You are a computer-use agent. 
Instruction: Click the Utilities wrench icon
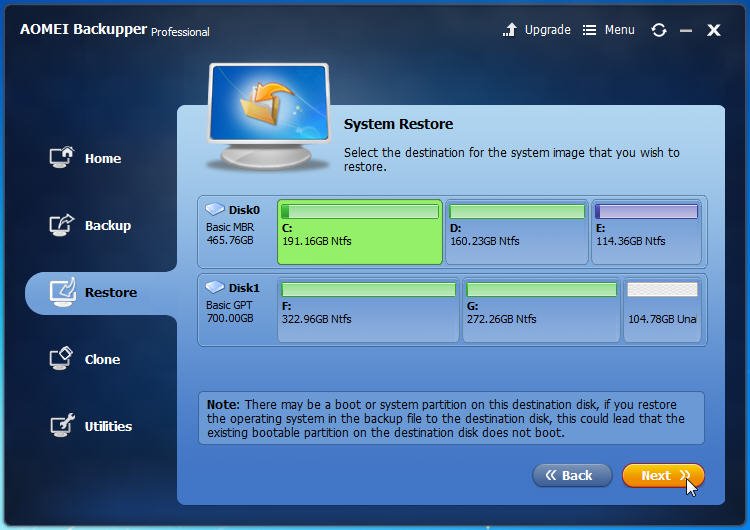(63, 425)
